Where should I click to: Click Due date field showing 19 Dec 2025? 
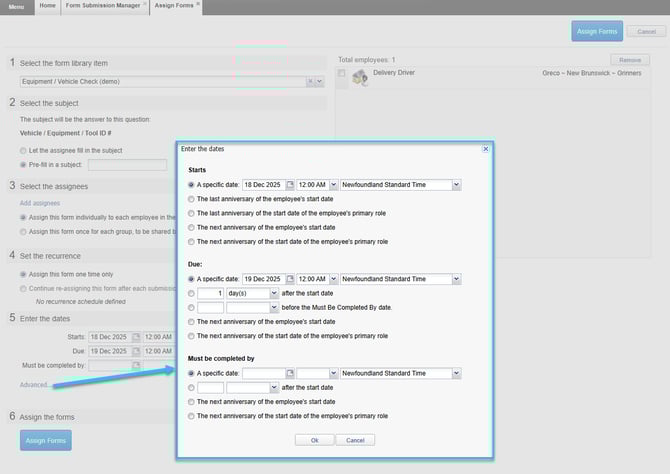point(264,279)
